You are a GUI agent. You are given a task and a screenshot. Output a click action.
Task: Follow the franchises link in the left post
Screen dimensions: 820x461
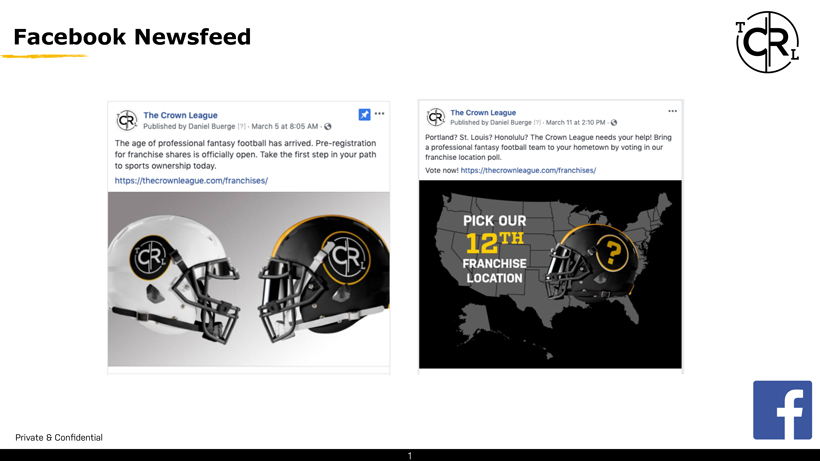[x=191, y=180]
